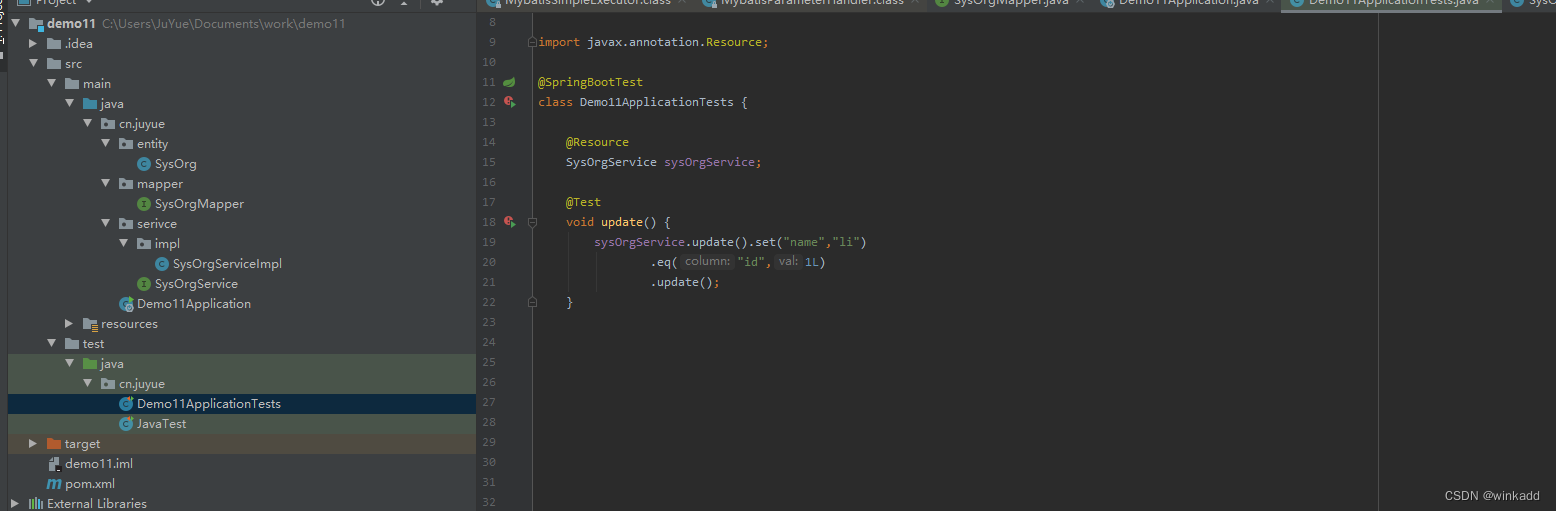Collapse the import statement fold marker
The height and width of the screenshot is (511, 1556).
532,42
